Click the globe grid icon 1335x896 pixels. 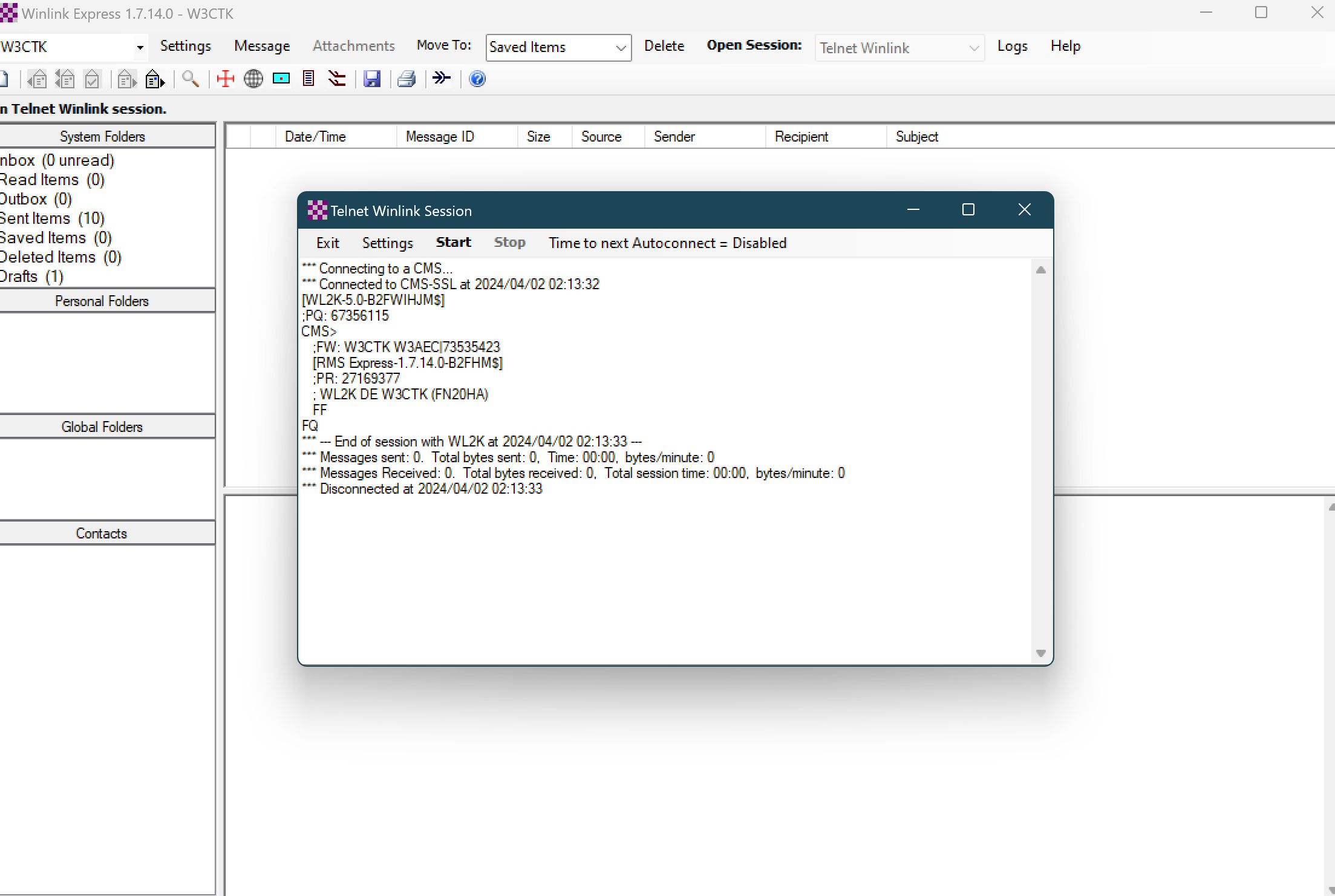pyautogui.click(x=253, y=79)
